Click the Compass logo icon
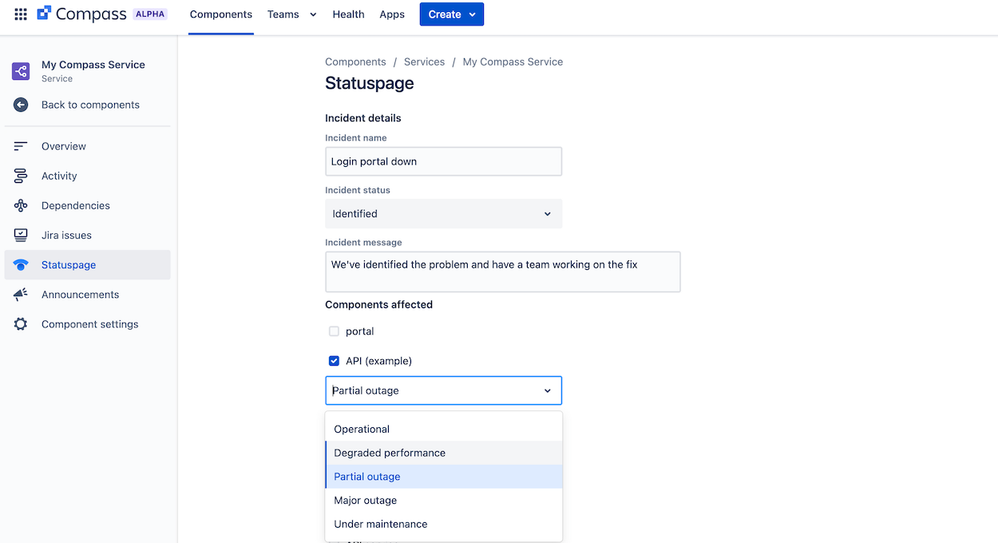The height and width of the screenshot is (543, 998). [x=44, y=13]
